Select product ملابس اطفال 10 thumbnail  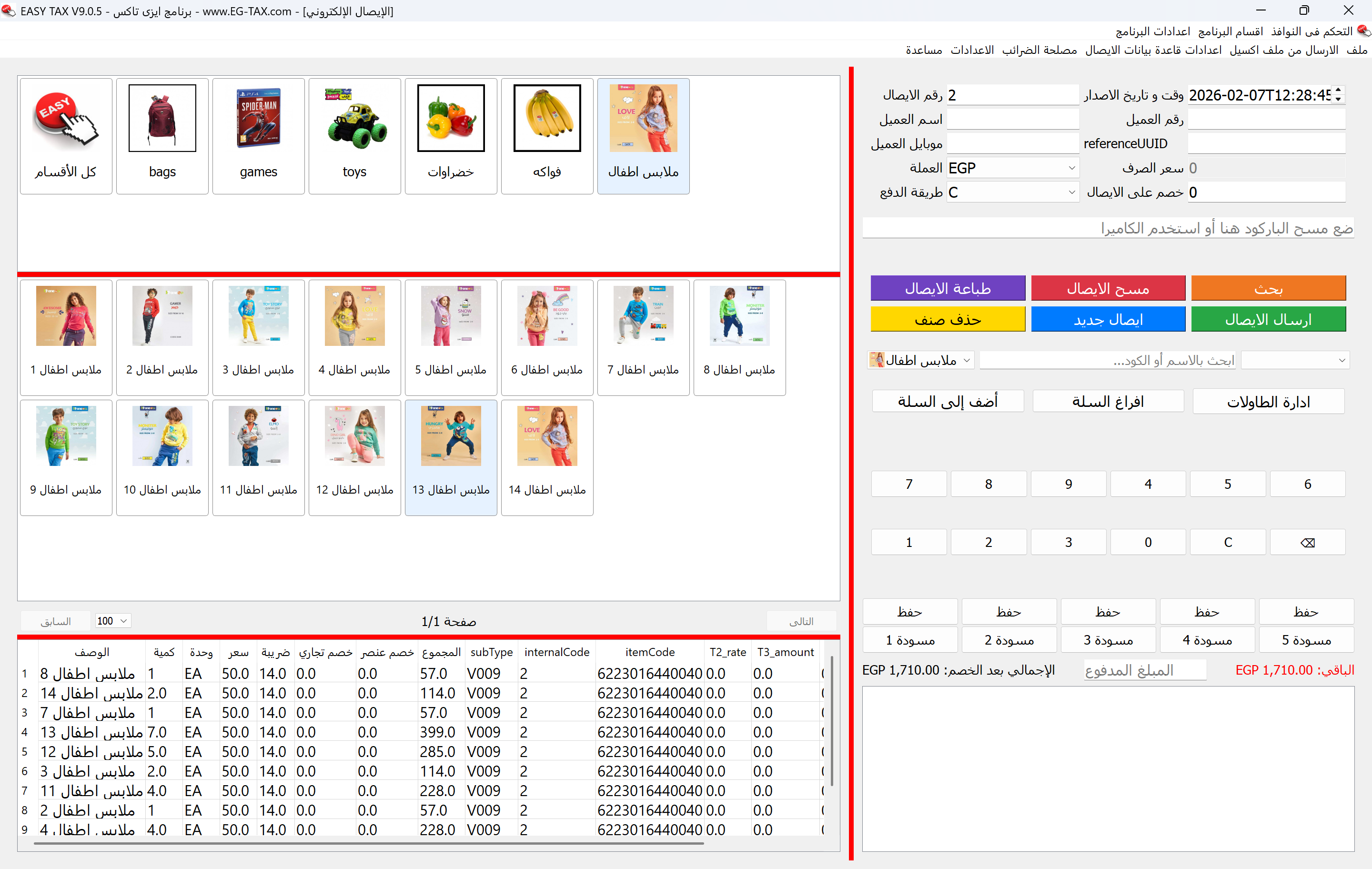pos(162,436)
